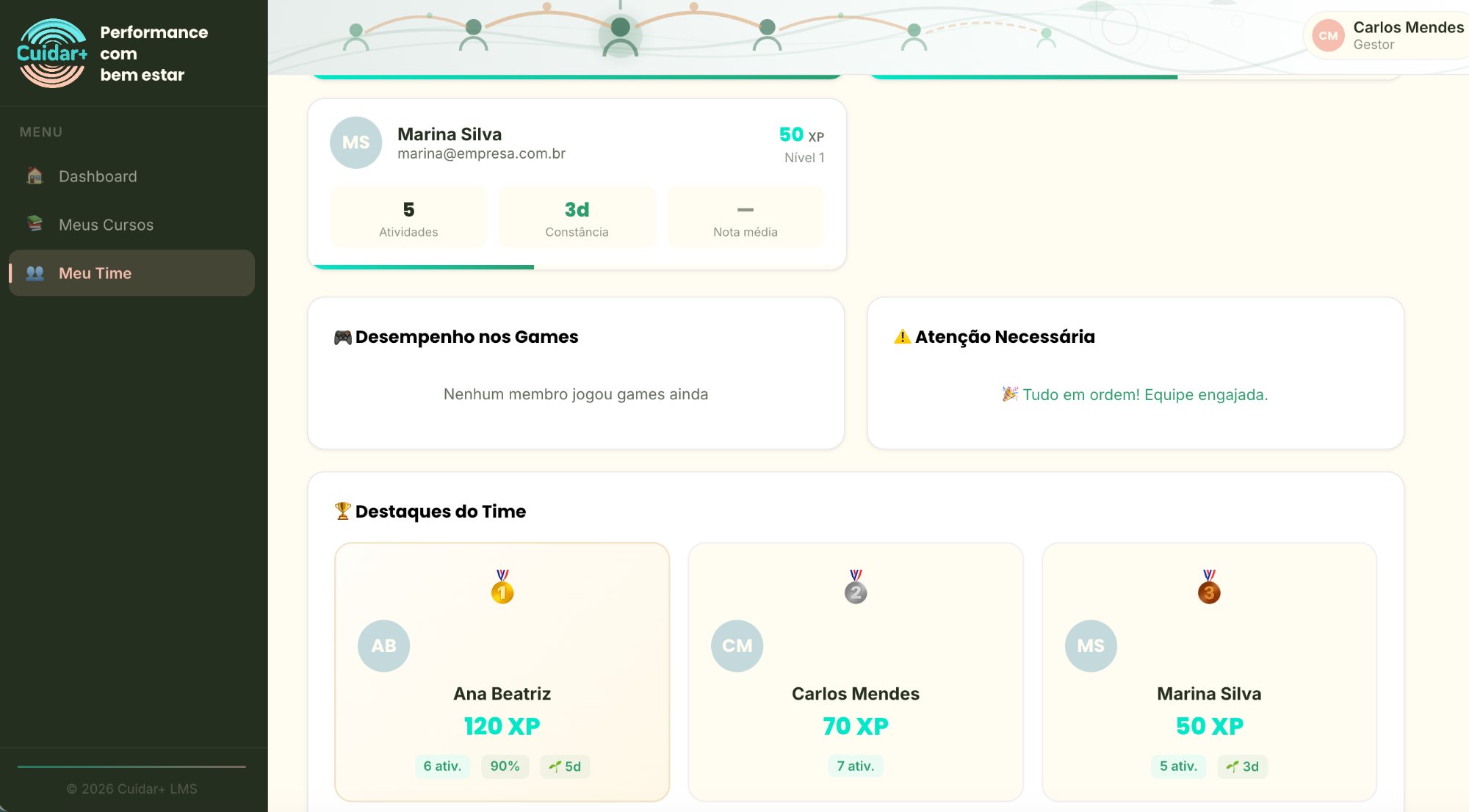Select the Meu Time people icon
Image resolution: width=1469 pixels, height=812 pixels.
point(34,273)
